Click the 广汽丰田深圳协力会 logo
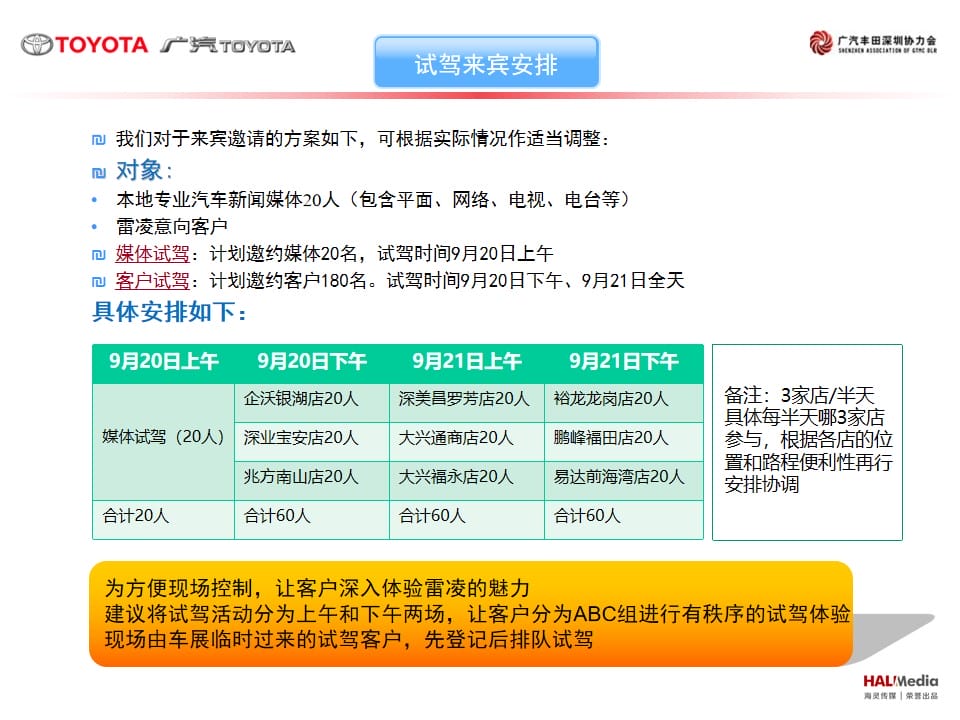This screenshot has width=960, height=720. [x=873, y=43]
